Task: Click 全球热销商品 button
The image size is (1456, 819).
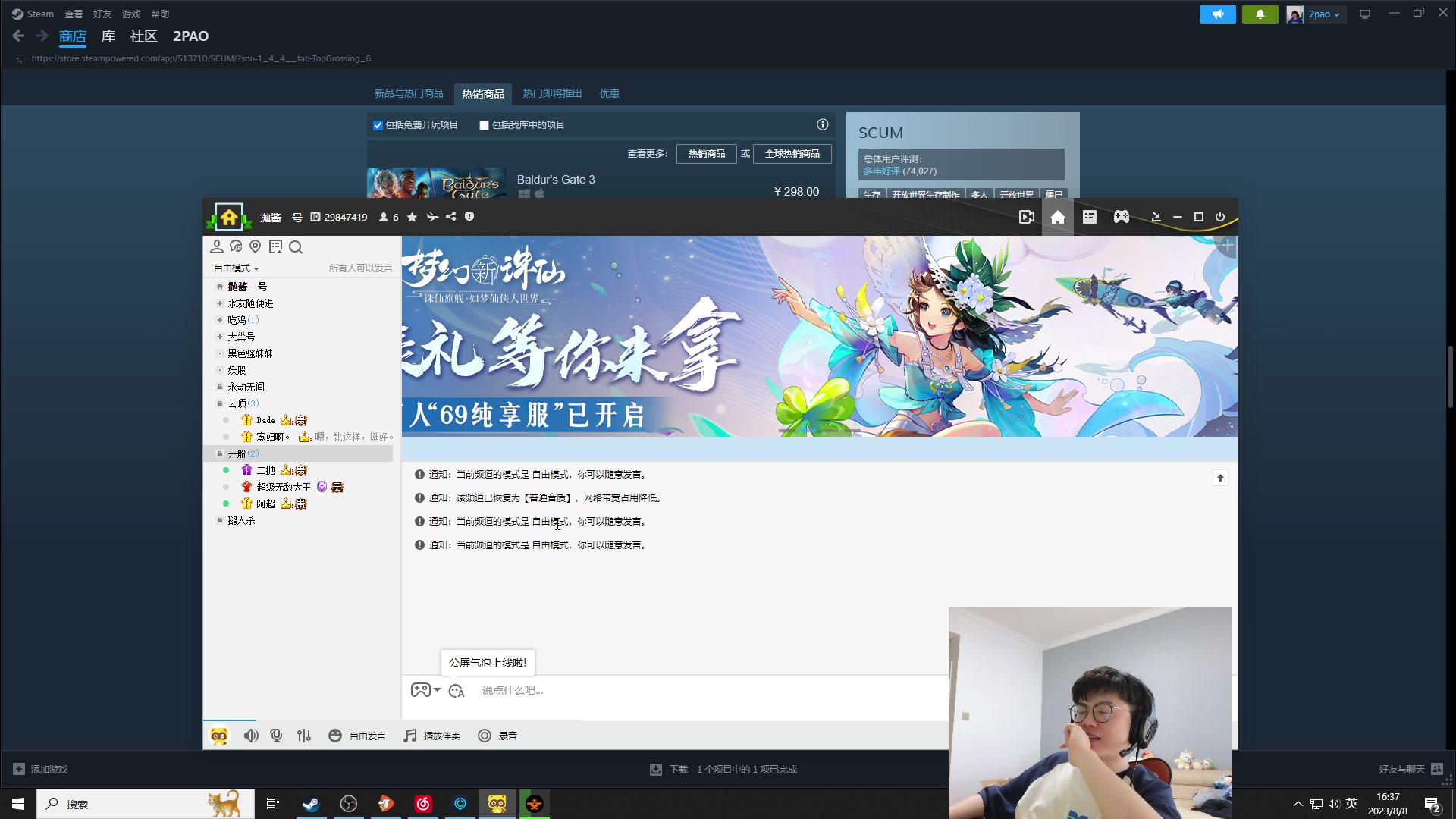Action: point(792,154)
